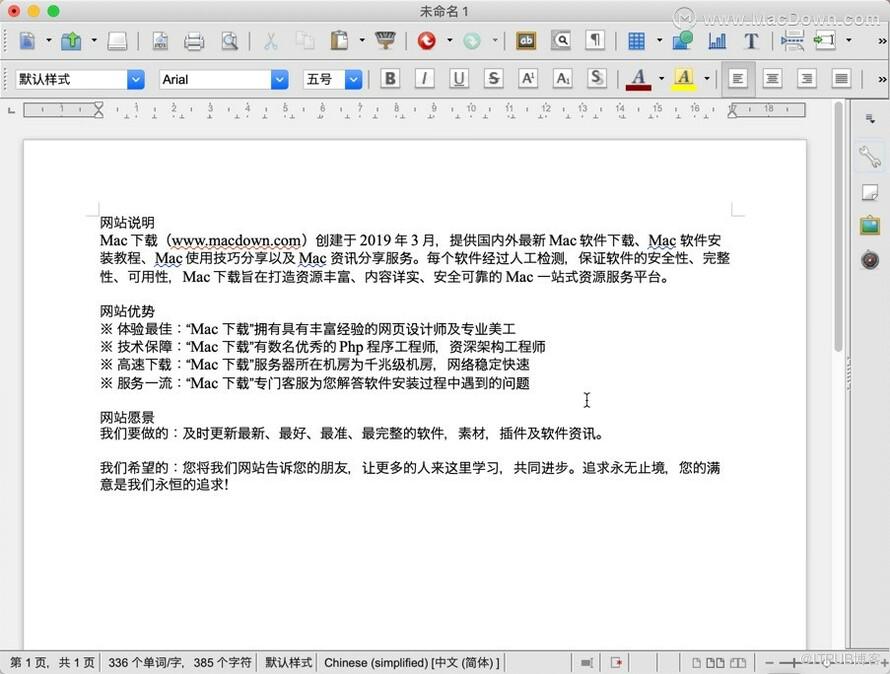890x674 pixels.
Task: Save the document with the Save icon
Action: click(x=117, y=41)
